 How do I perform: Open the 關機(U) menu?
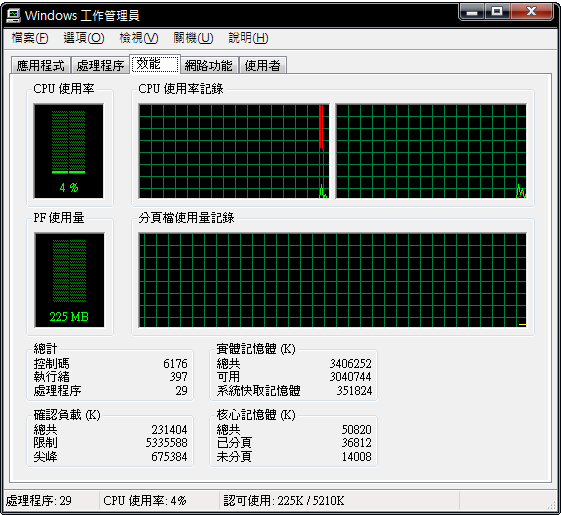[x=193, y=38]
